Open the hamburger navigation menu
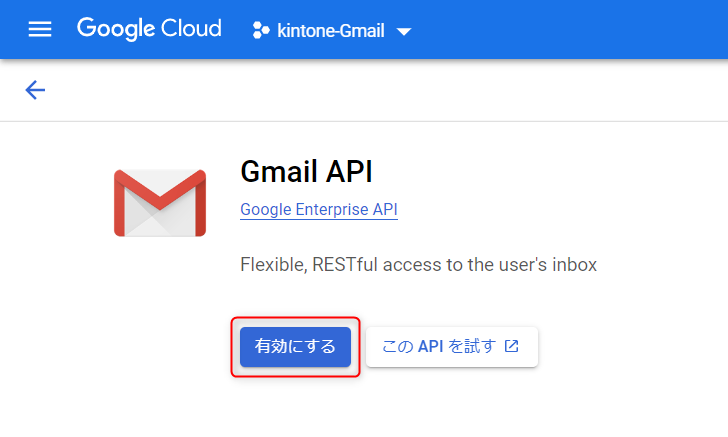This screenshot has width=728, height=437. pos(40,29)
